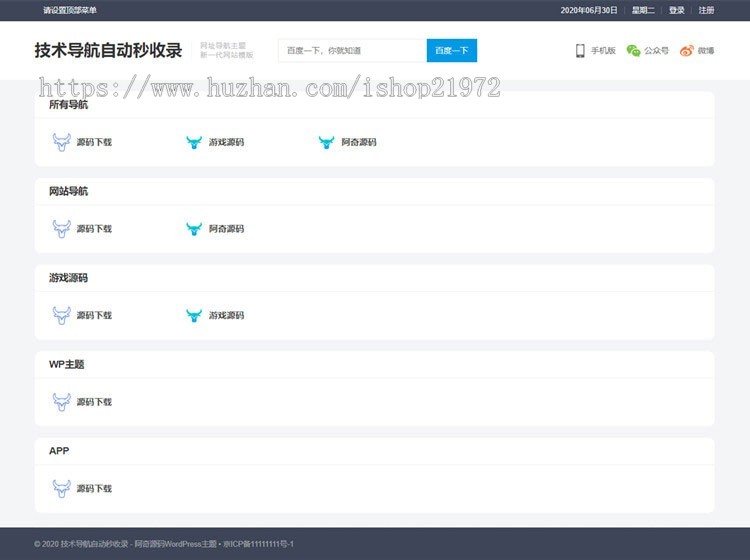This screenshot has width=750, height=560.
Task: Open 源码下载 link in 所有导航
Action: point(94,142)
